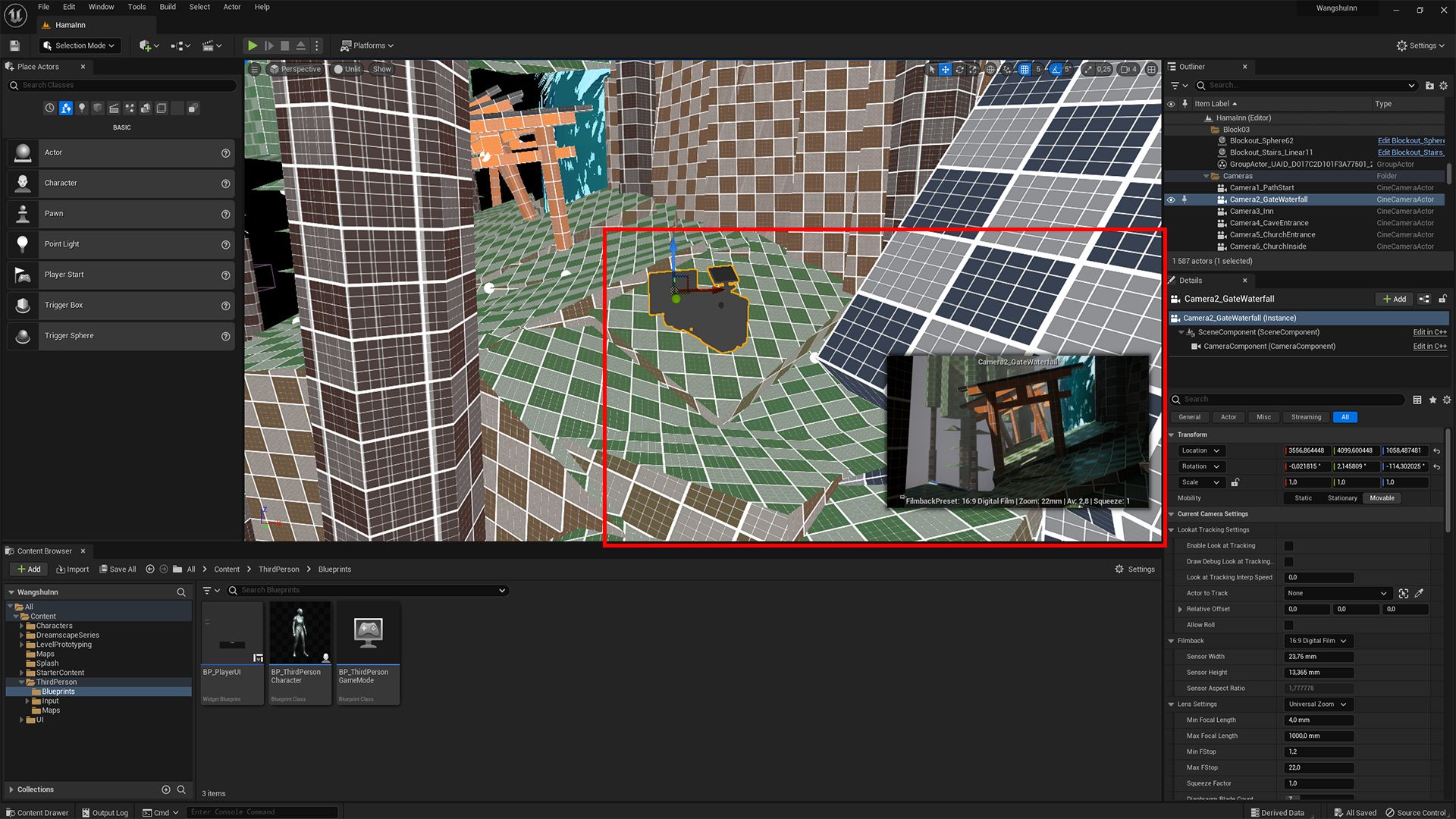Screen dimensions: 1456x819
Task: Select the Lights category in Place Actors
Action: pyautogui.click(x=82, y=108)
